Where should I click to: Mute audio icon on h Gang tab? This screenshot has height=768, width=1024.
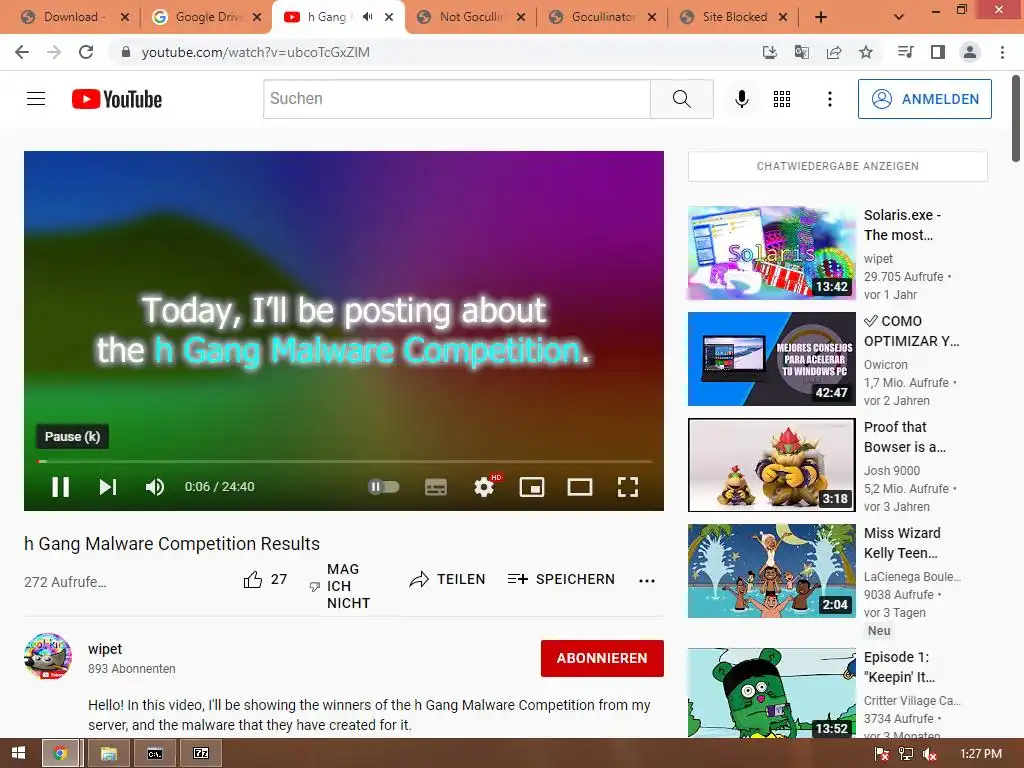368,17
